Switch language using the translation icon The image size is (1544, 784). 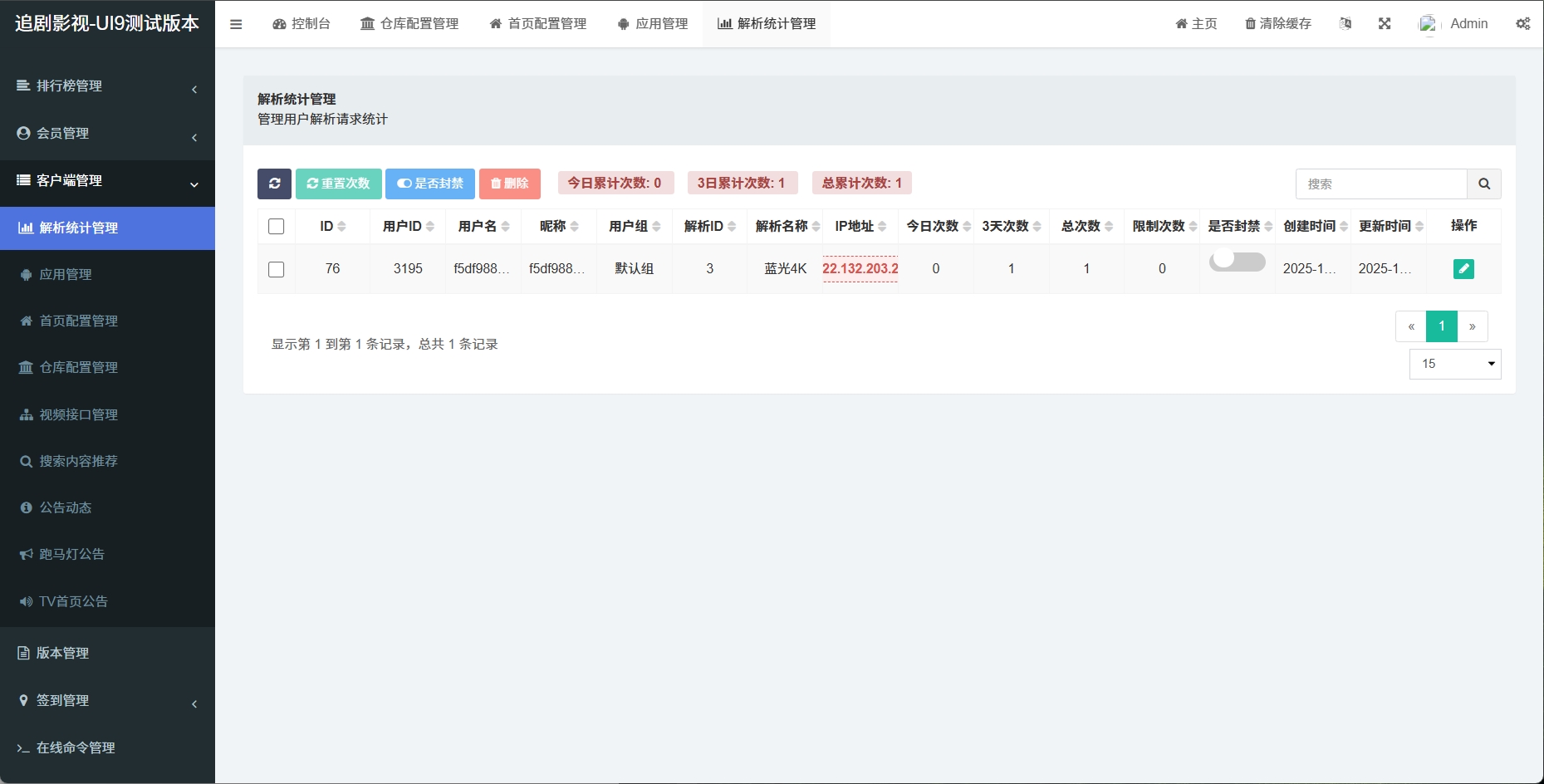(1345, 23)
